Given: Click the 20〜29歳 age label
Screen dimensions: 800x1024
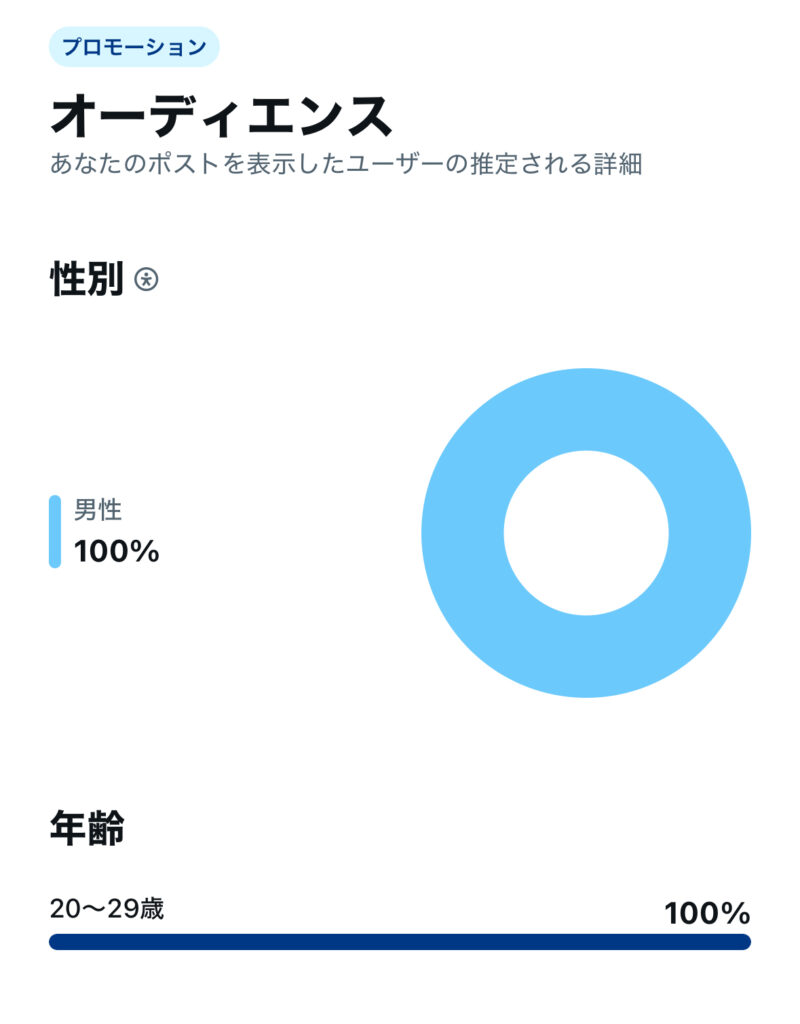Looking at the screenshot, I should coord(107,909).
